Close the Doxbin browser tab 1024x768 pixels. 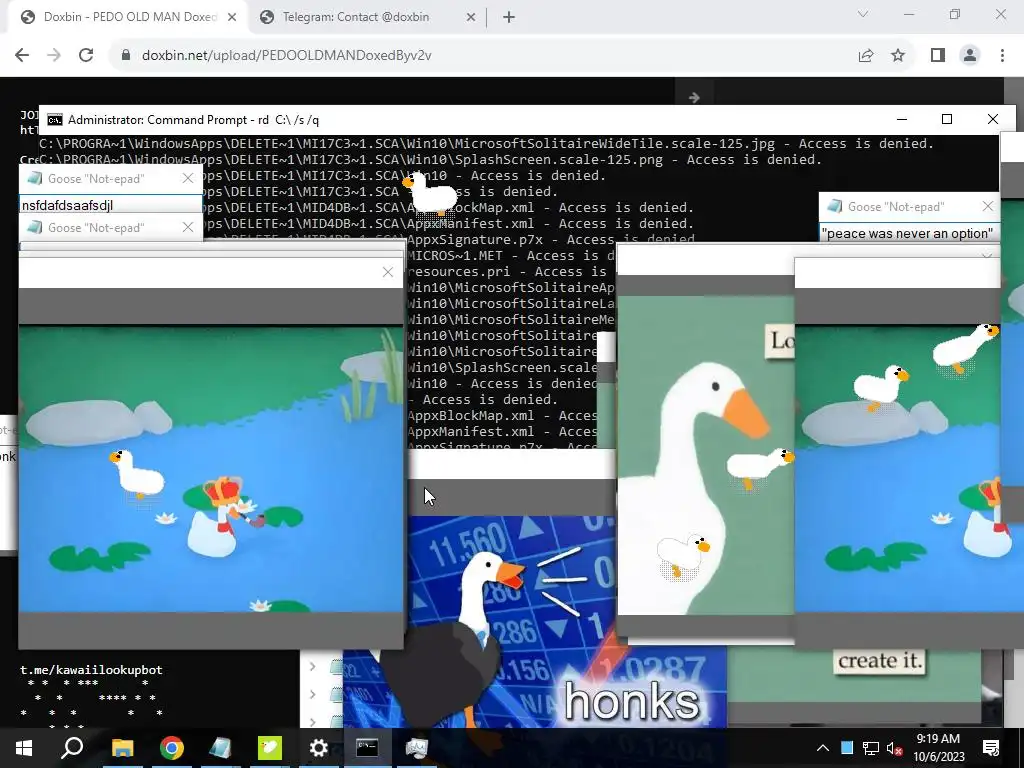pyautogui.click(x=232, y=18)
